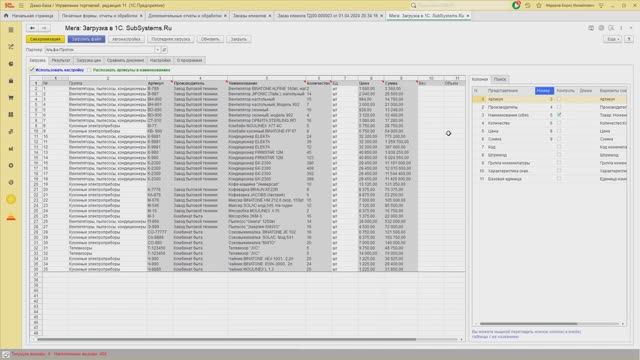
Task: Select the Номер column header in columns panel
Action: [544, 91]
